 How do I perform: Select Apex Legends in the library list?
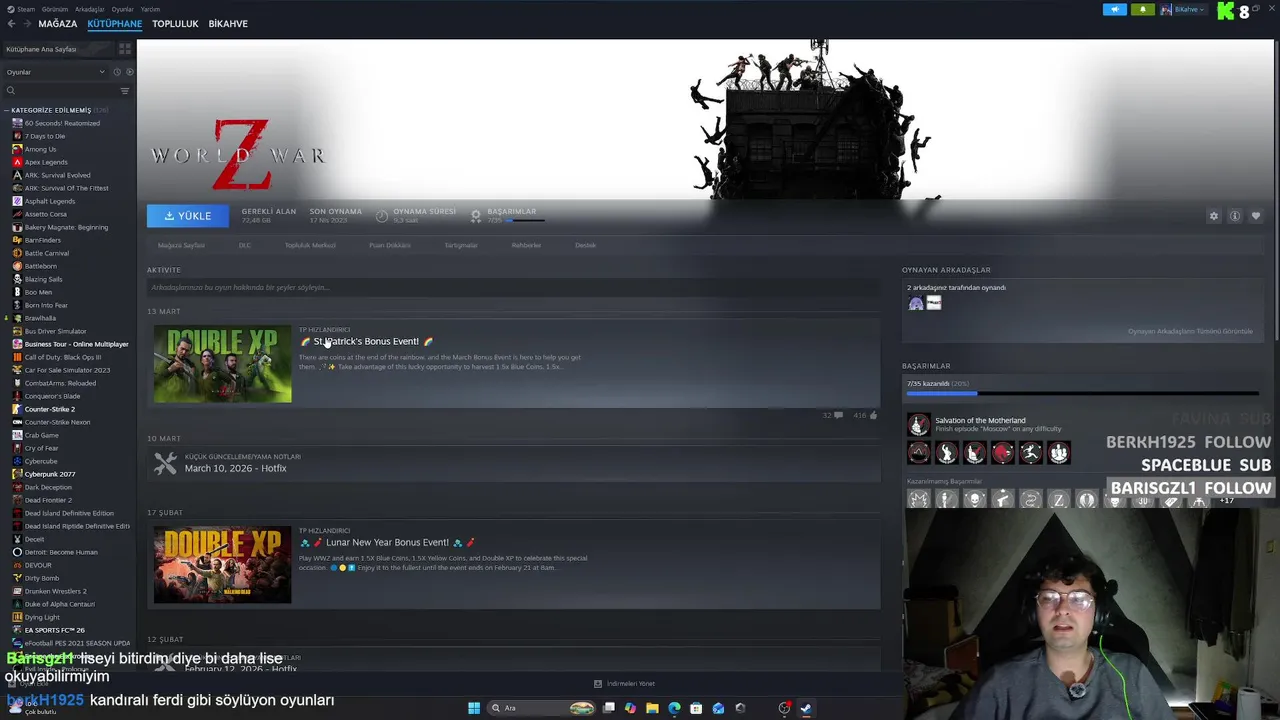(46, 162)
